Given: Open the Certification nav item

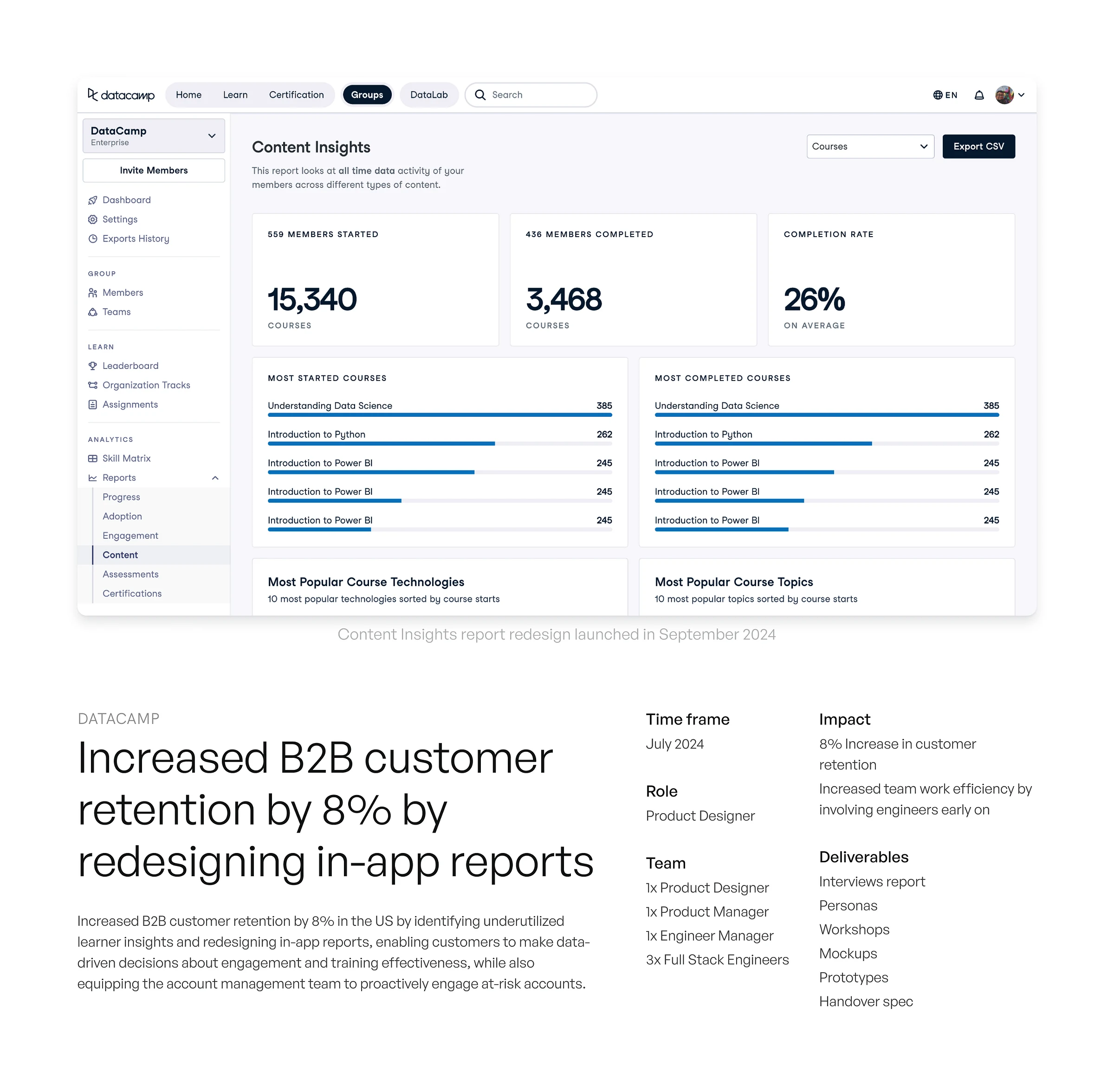Looking at the screenshot, I should (296, 95).
